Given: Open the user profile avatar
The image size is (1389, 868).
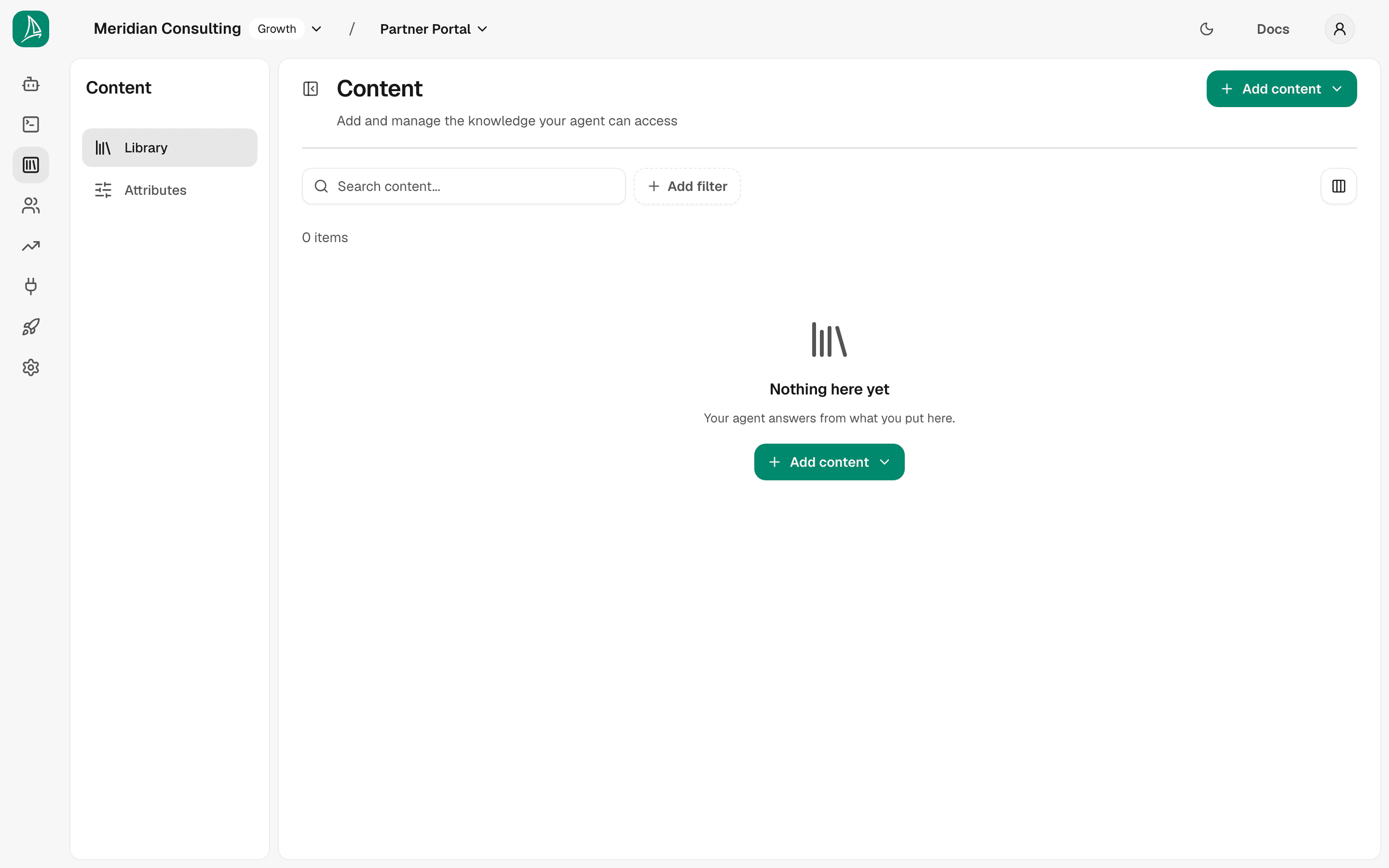Looking at the screenshot, I should 1340,29.
